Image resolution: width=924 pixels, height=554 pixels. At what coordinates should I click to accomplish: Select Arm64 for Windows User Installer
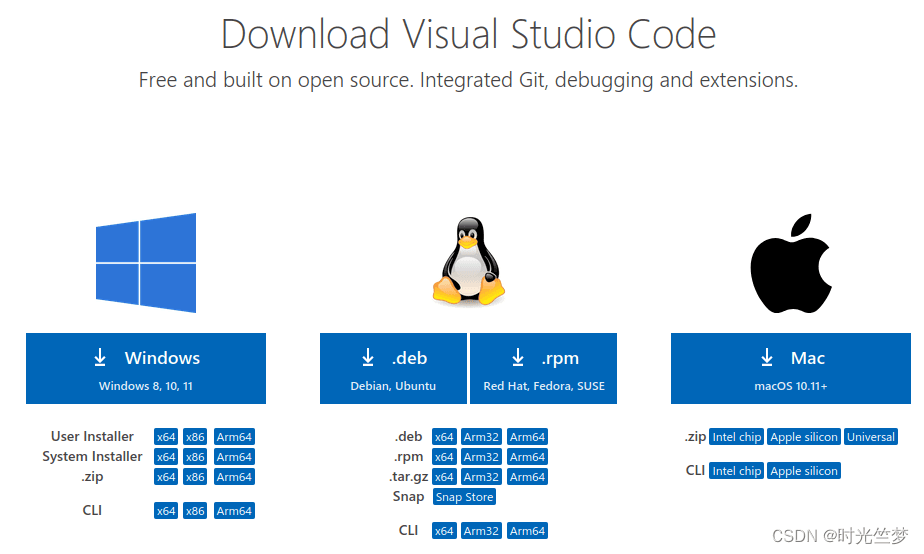pos(234,437)
